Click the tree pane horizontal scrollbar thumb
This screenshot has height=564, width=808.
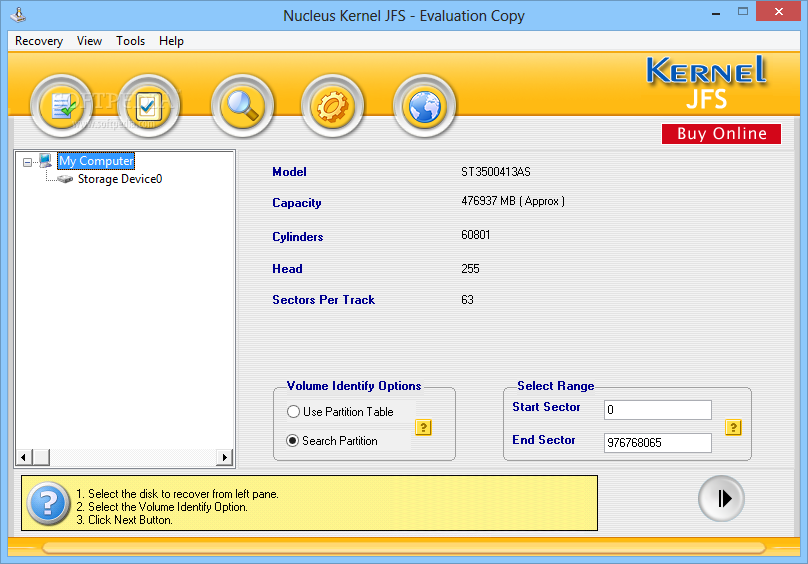pos(41,457)
